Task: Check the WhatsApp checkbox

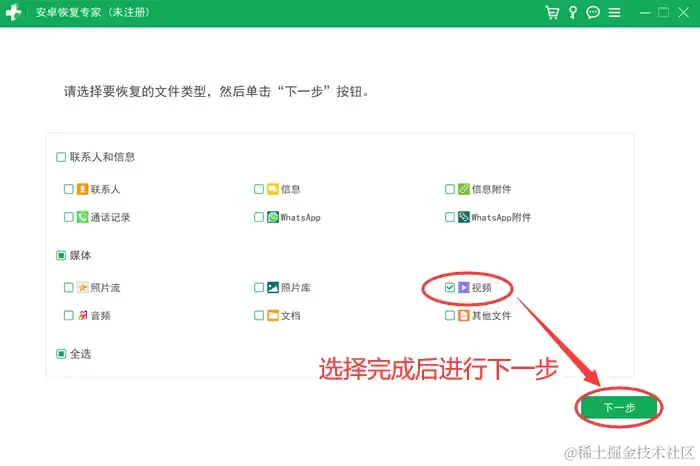Action: (x=259, y=217)
